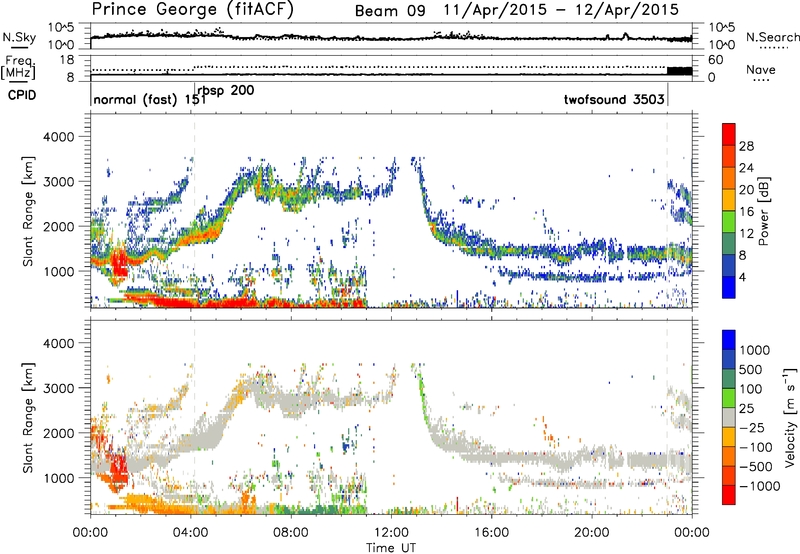Click the dashed N.Search legend line sample

pyautogui.click(x=773, y=48)
